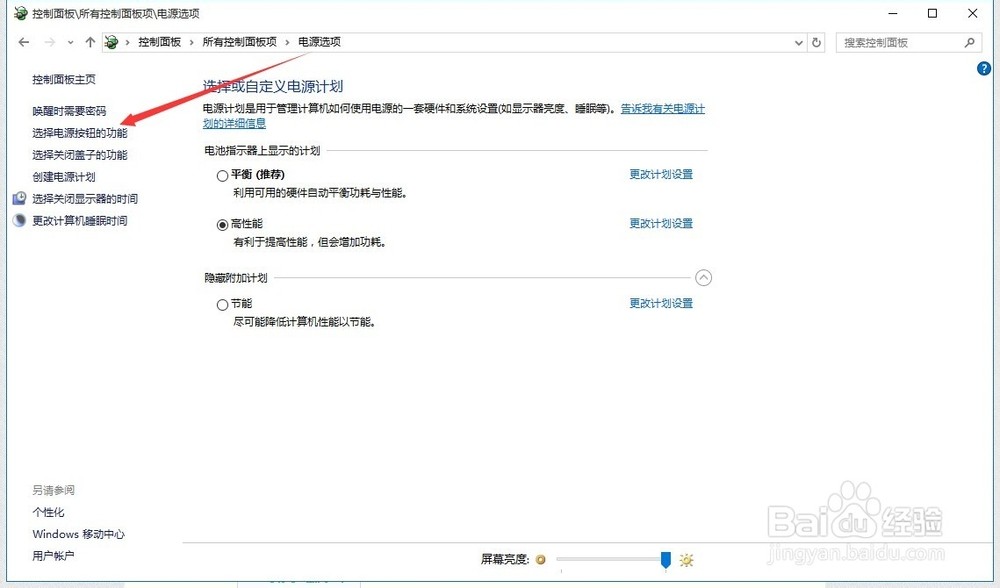
Task: Open 选择电源按钮的功能 settings
Action: [78, 133]
